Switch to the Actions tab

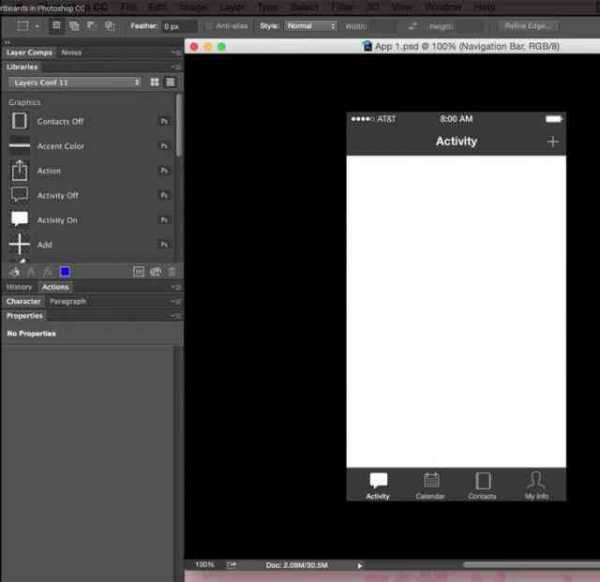pyautogui.click(x=55, y=287)
